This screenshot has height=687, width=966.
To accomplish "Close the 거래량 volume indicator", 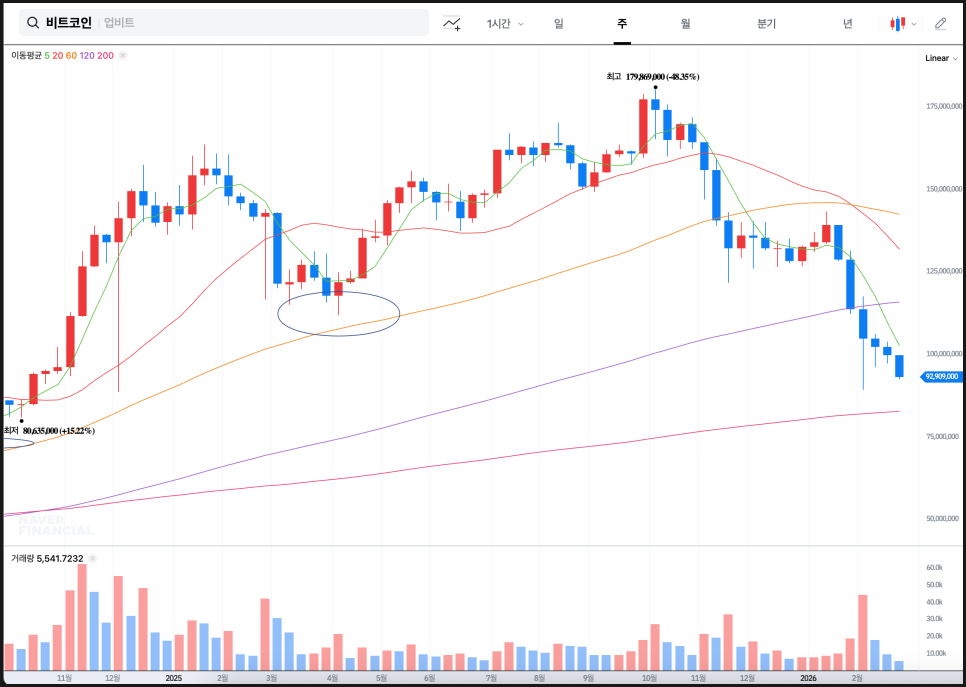I will coord(92,558).
